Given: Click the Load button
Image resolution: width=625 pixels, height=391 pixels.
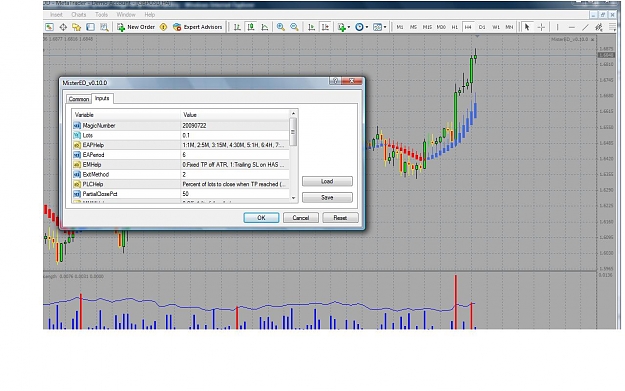Looking at the screenshot, I should coord(327,181).
